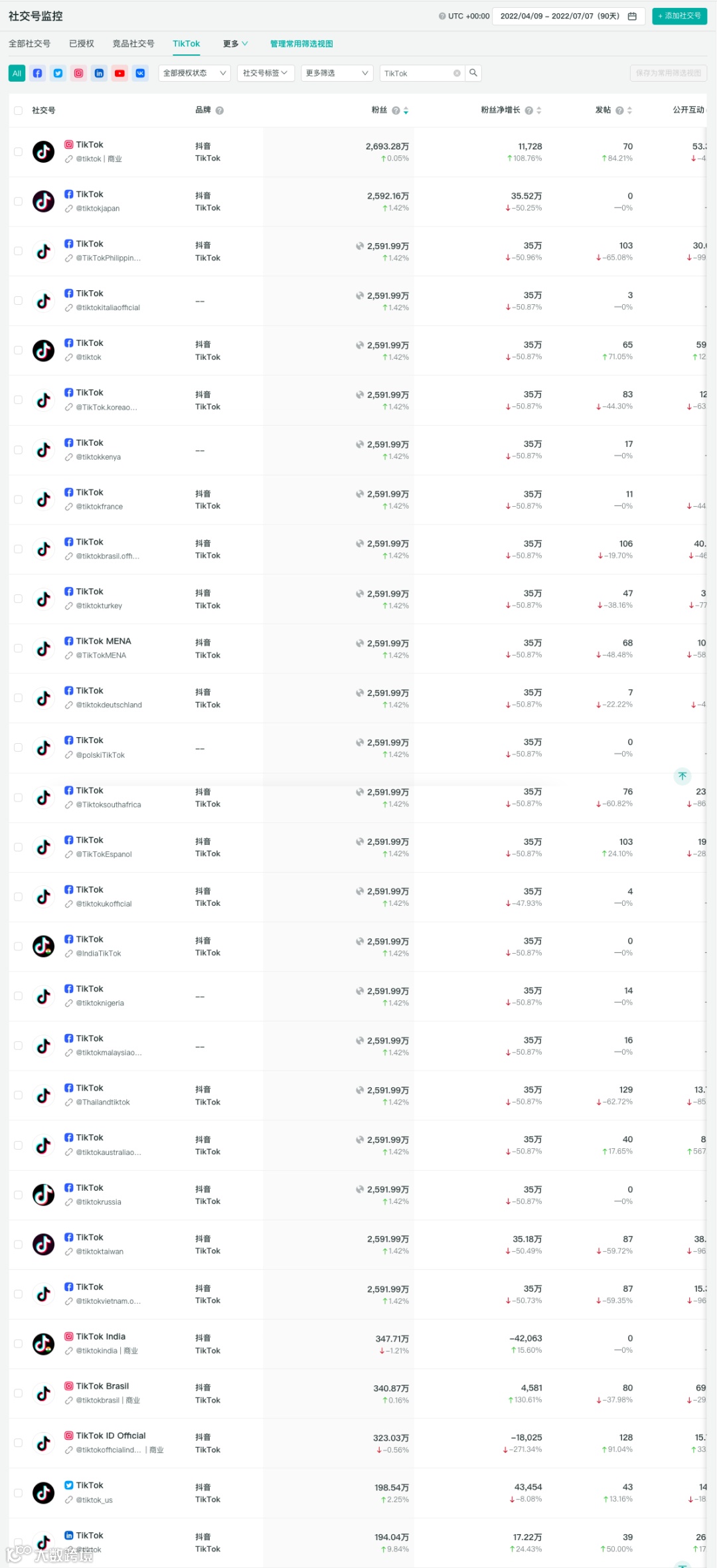717x1568 pixels.
Task: Check the @tiktokjapan row checkbox
Action: pos(18,201)
